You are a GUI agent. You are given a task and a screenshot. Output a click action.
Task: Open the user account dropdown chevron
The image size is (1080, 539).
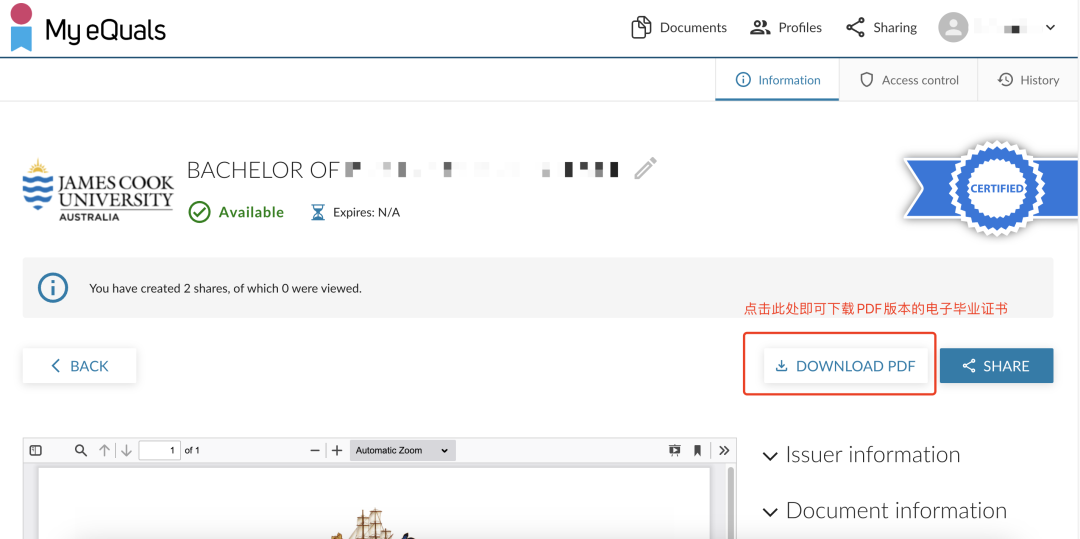[1050, 28]
